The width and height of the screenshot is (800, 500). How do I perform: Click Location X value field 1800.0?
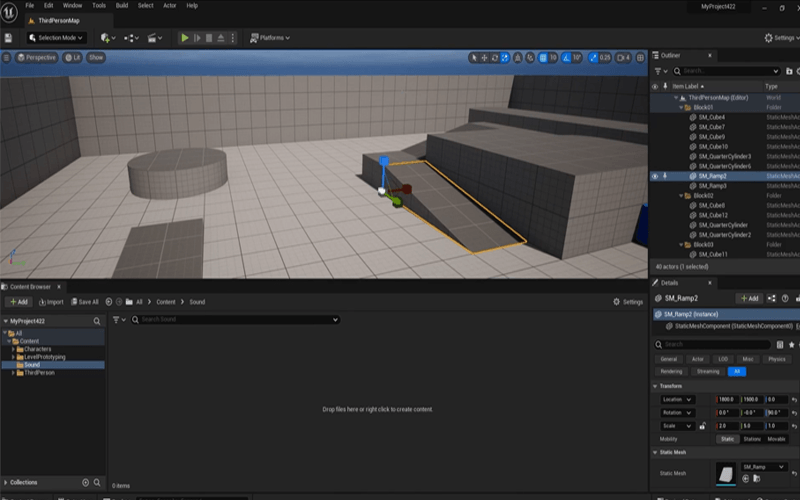click(727, 399)
